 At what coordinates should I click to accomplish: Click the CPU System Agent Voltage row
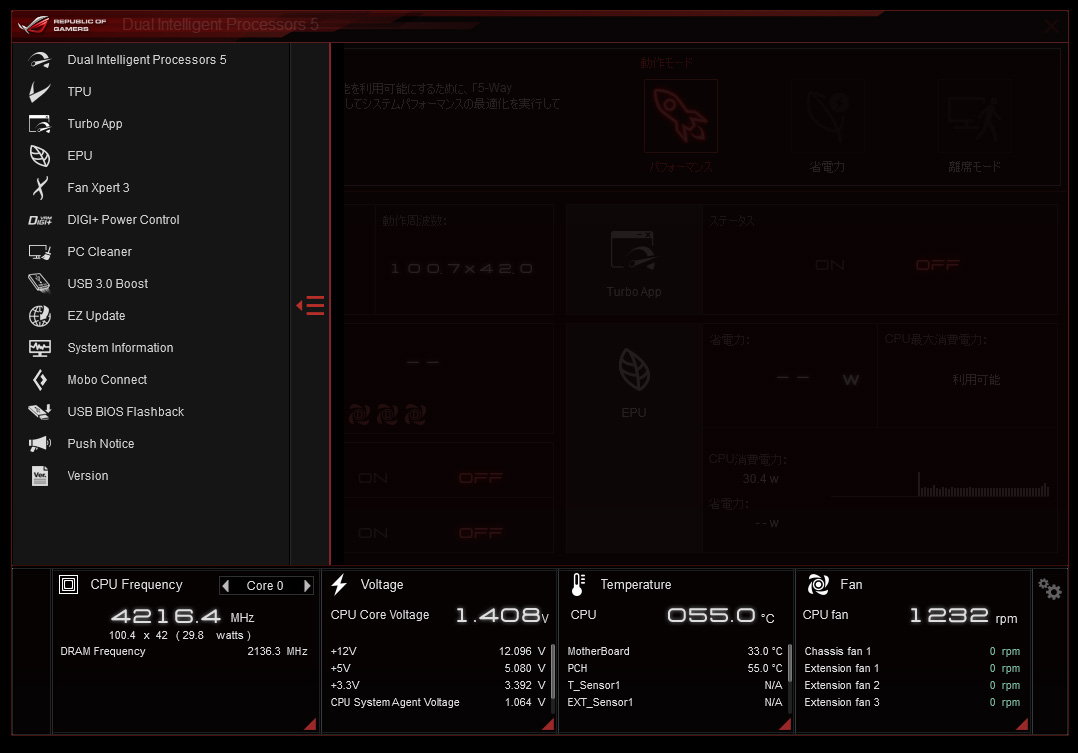(x=438, y=702)
